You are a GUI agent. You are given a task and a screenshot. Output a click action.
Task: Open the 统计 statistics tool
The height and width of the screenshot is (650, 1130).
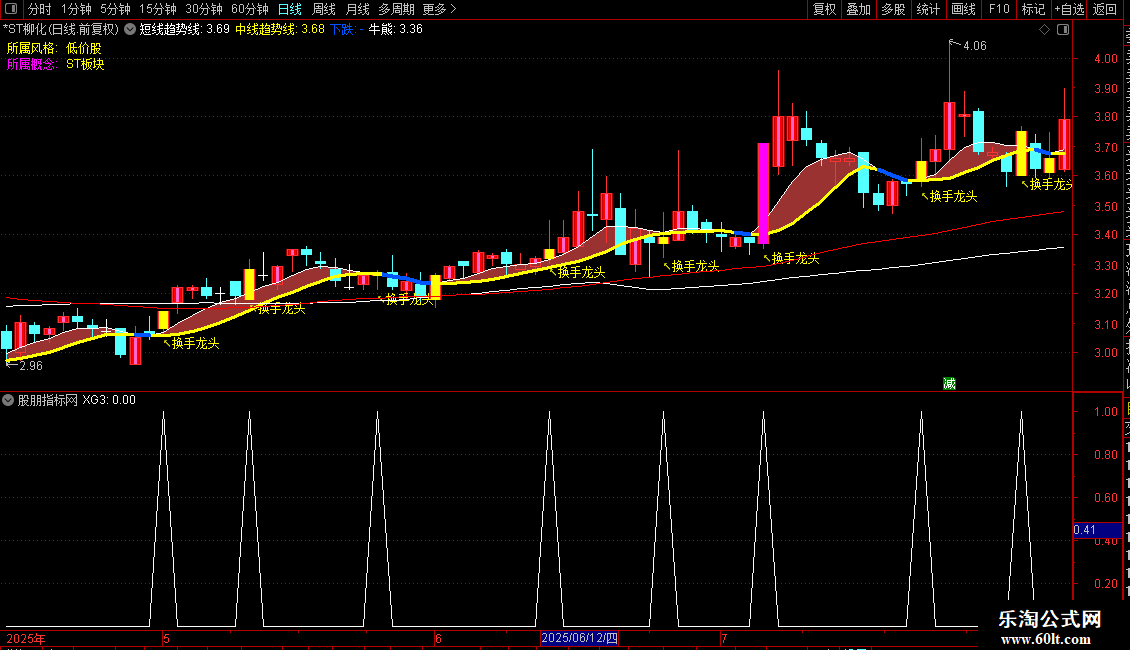[927, 9]
